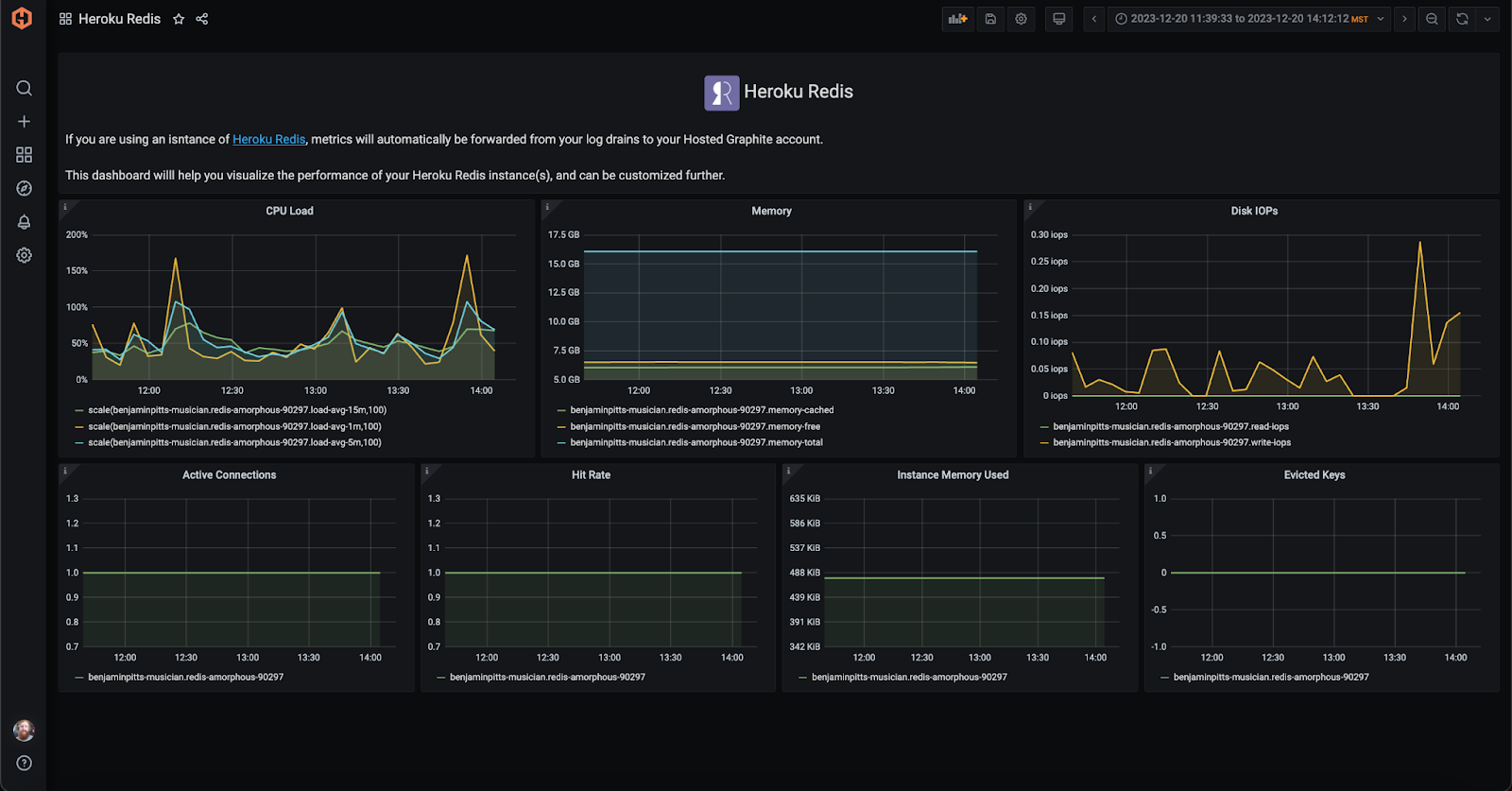1512x791 pixels.
Task: Open the Disk IOPs panel title menu
Action: (x=1254, y=211)
